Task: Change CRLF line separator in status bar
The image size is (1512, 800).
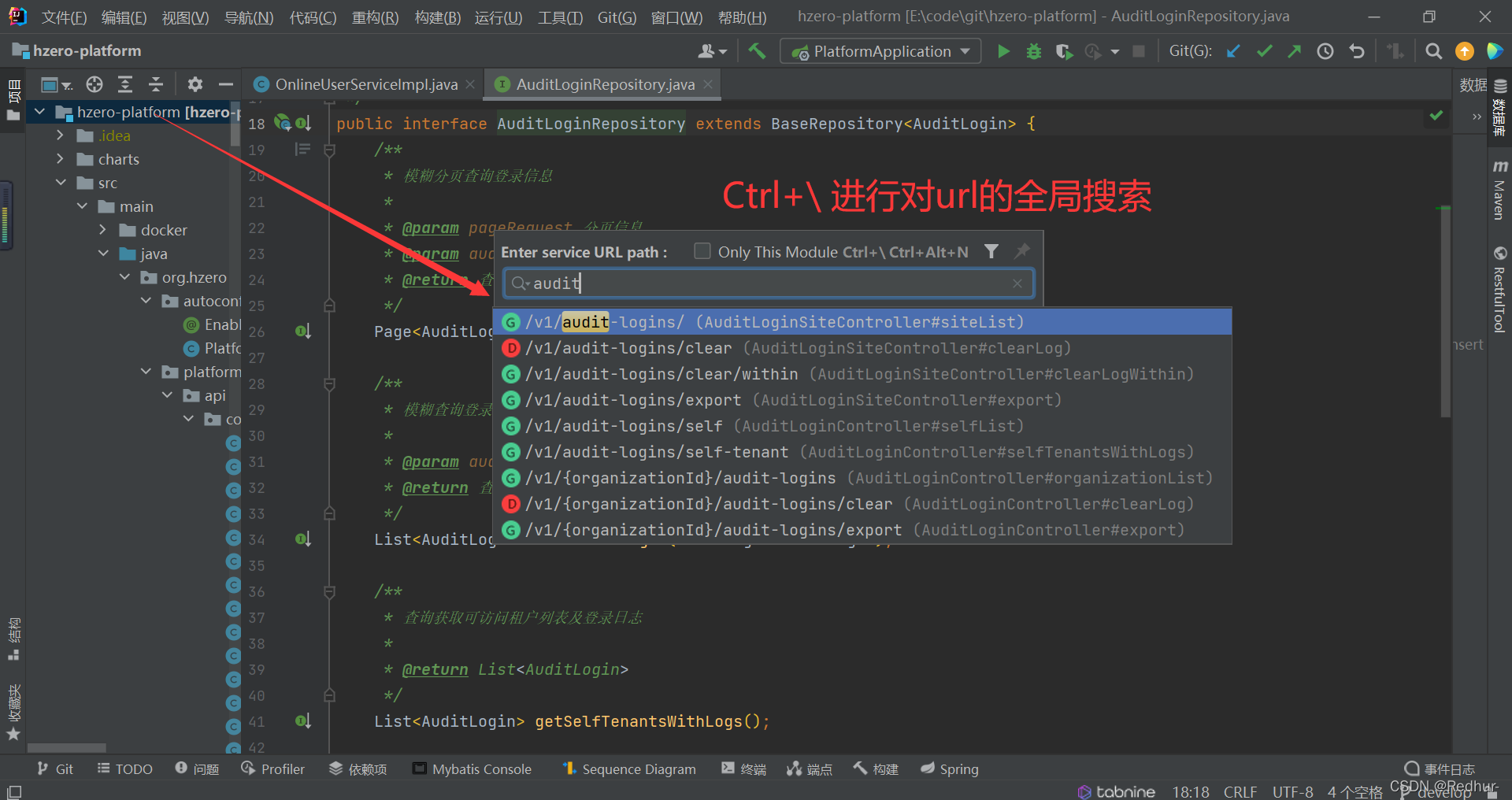Action: tap(1240, 791)
